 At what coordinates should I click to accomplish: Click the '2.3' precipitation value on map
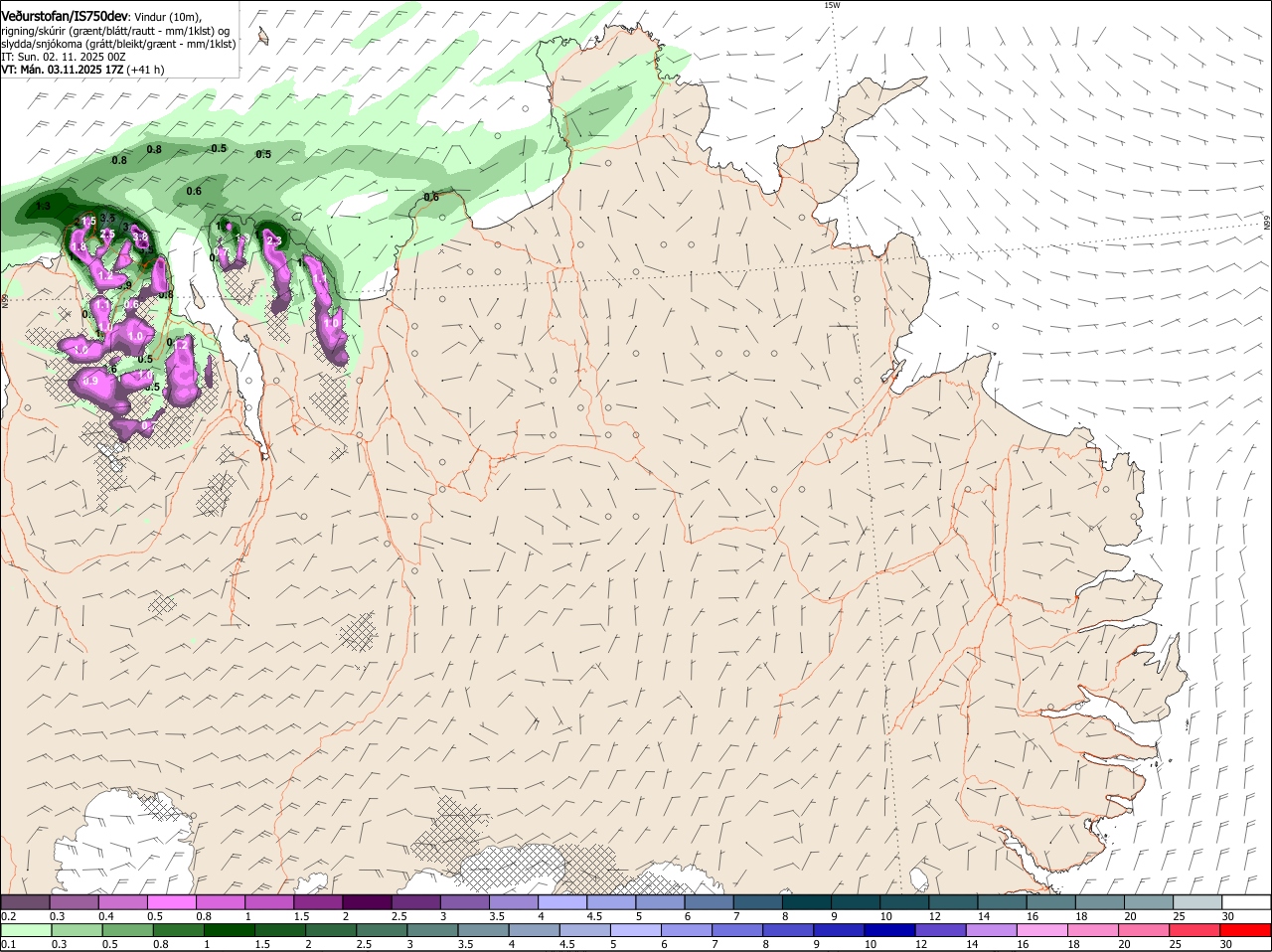coord(275,239)
